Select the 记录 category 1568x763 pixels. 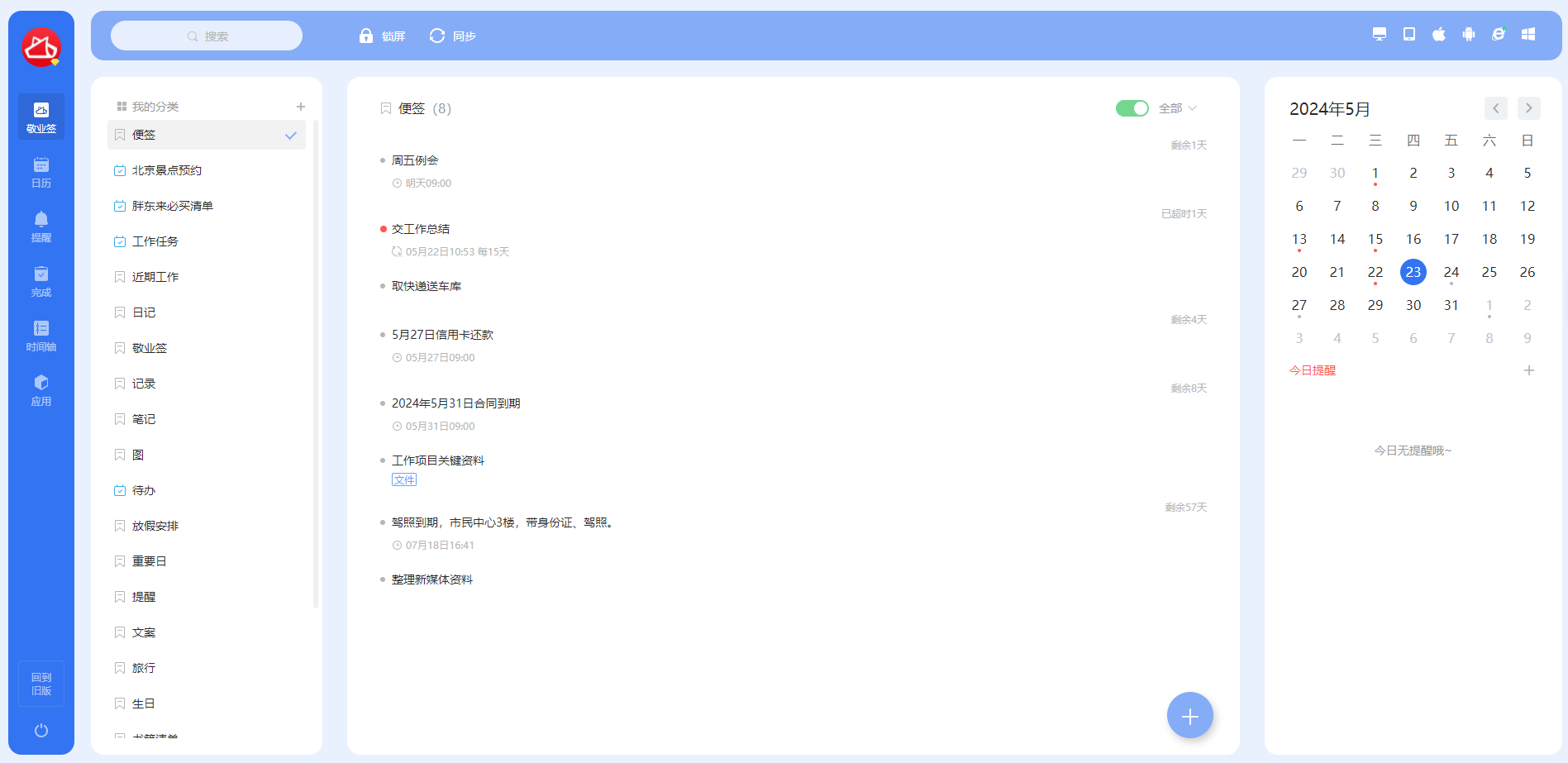[207, 384]
